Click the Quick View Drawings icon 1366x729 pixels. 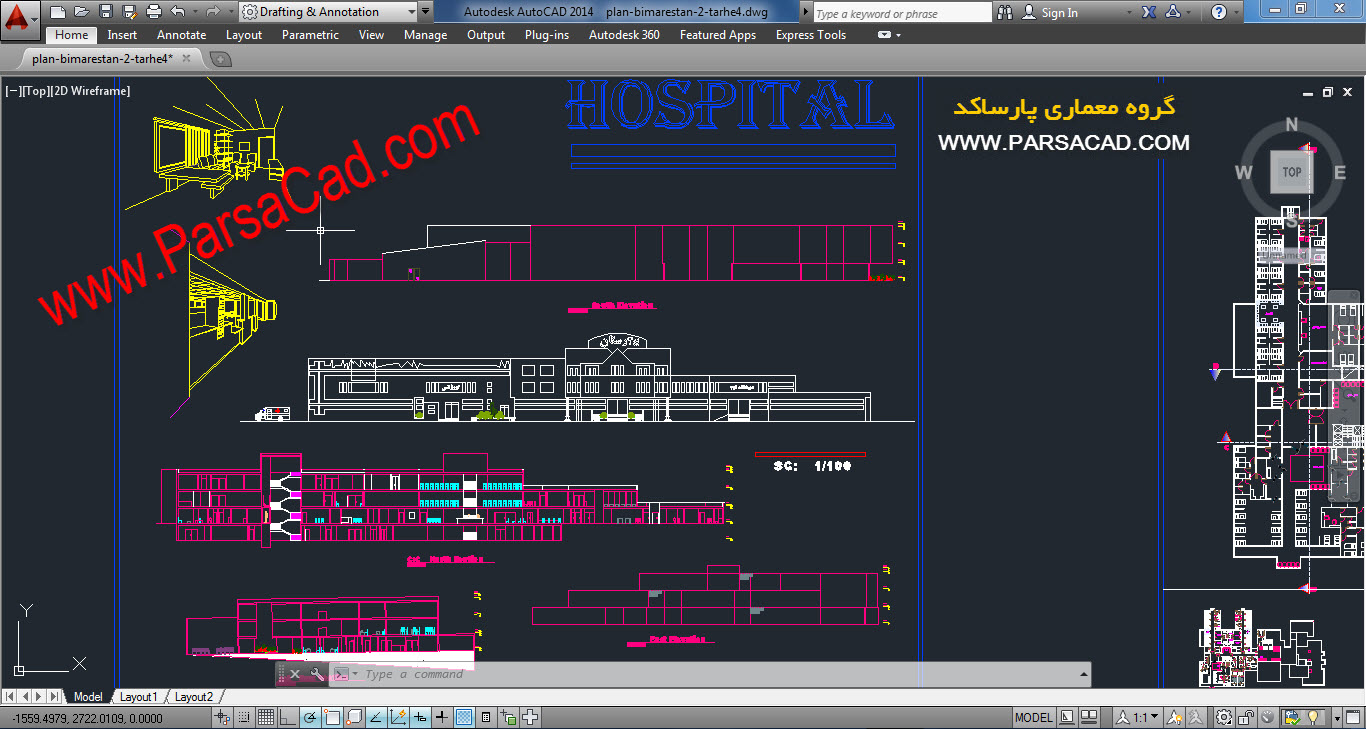1089,717
